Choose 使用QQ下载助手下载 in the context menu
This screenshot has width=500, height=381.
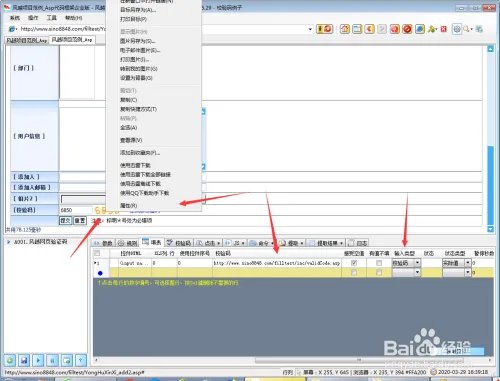[x=144, y=193]
